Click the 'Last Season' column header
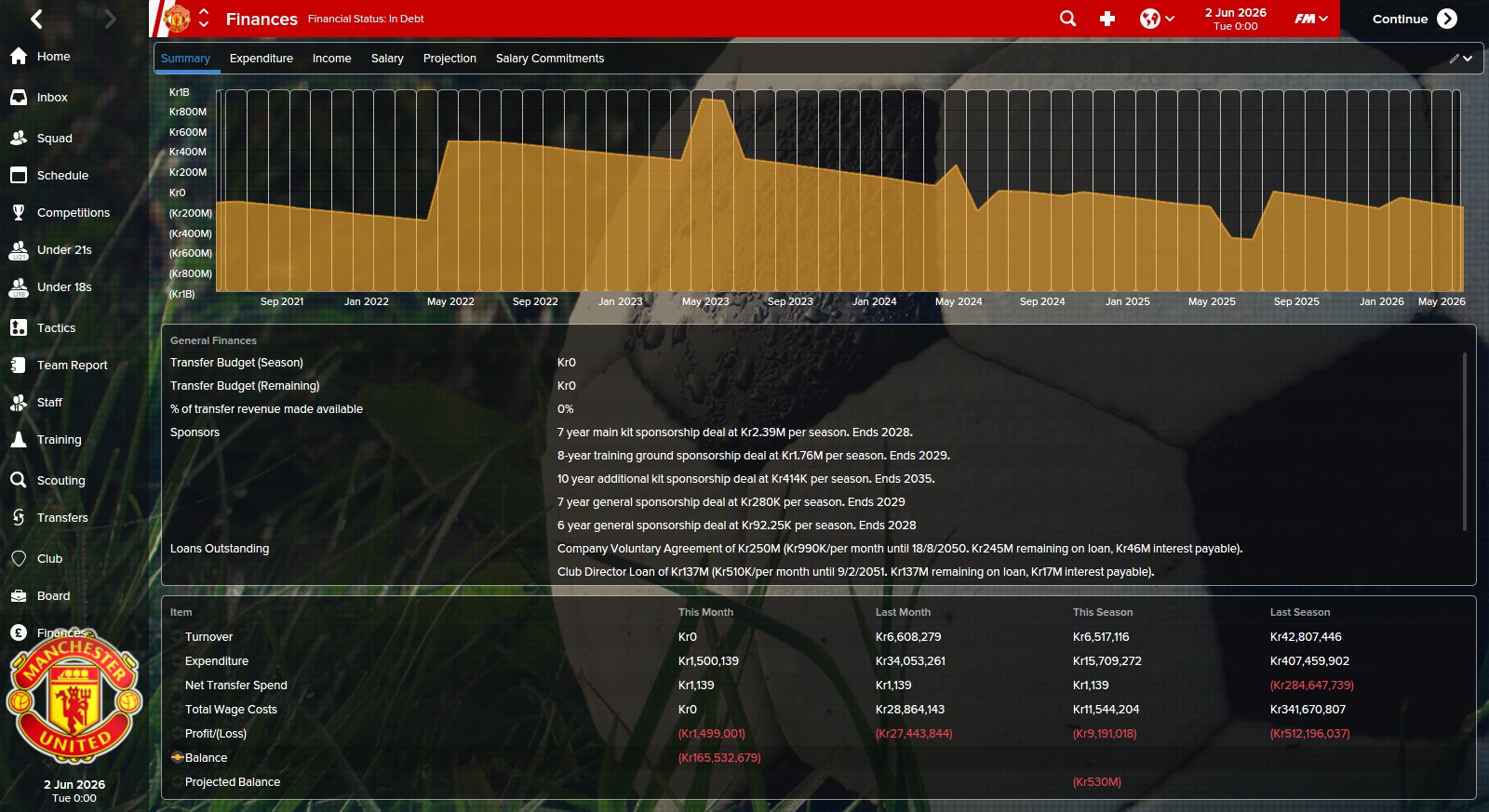1489x812 pixels. coord(1300,612)
